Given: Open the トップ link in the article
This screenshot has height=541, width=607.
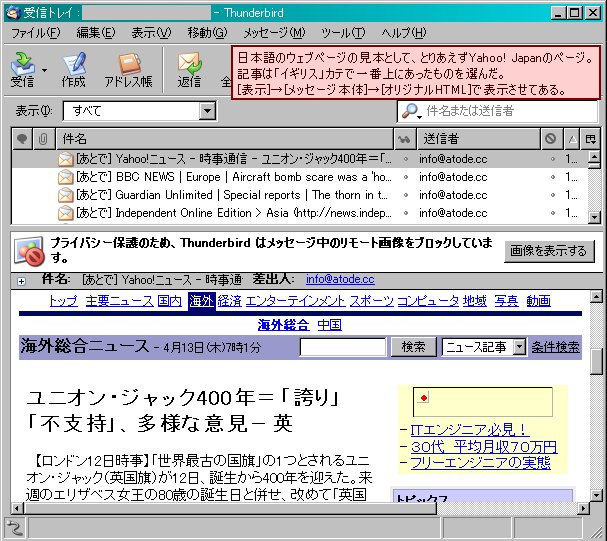Looking at the screenshot, I should coord(63,301).
